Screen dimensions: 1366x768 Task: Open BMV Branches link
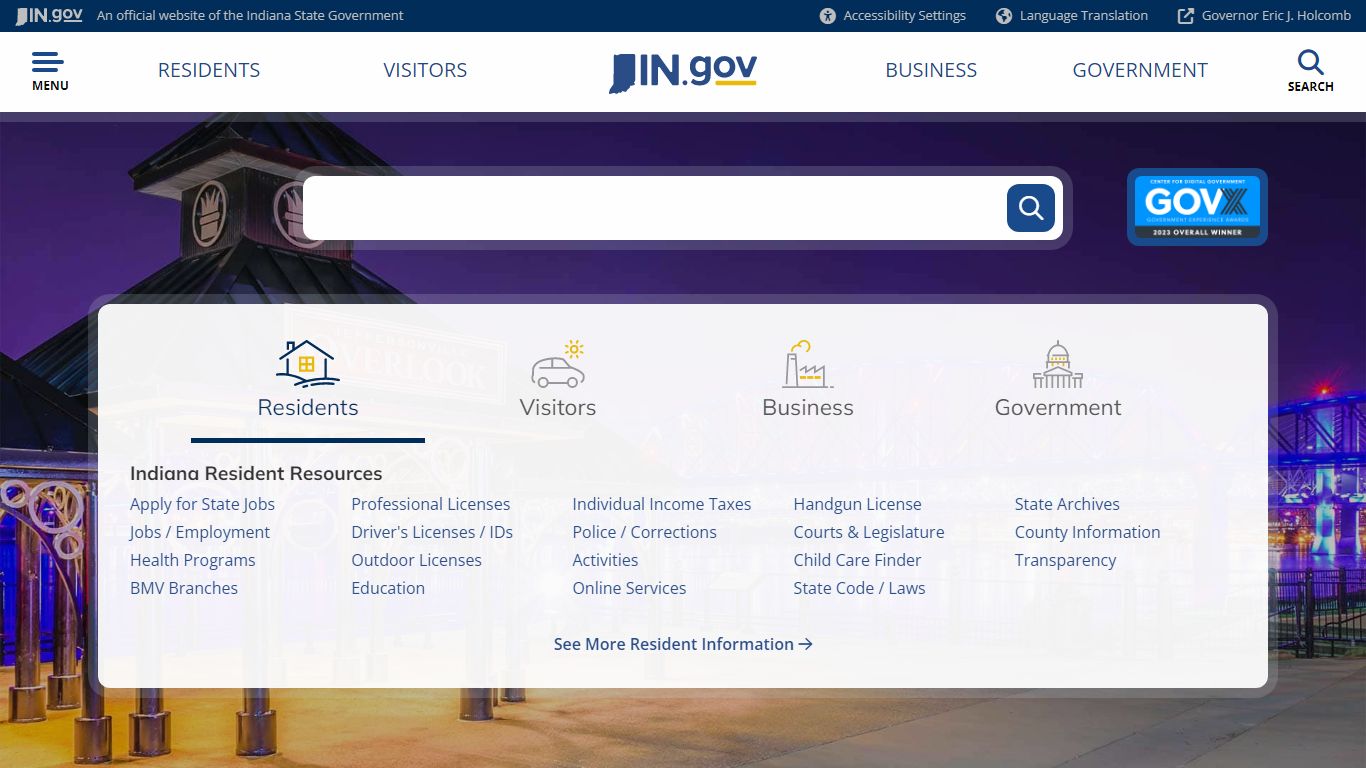pos(184,588)
